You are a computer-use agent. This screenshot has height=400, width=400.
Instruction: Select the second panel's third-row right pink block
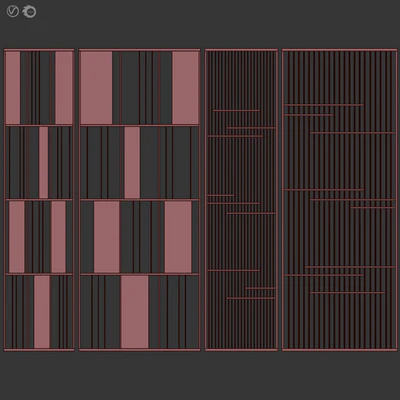pyautogui.click(x=178, y=237)
